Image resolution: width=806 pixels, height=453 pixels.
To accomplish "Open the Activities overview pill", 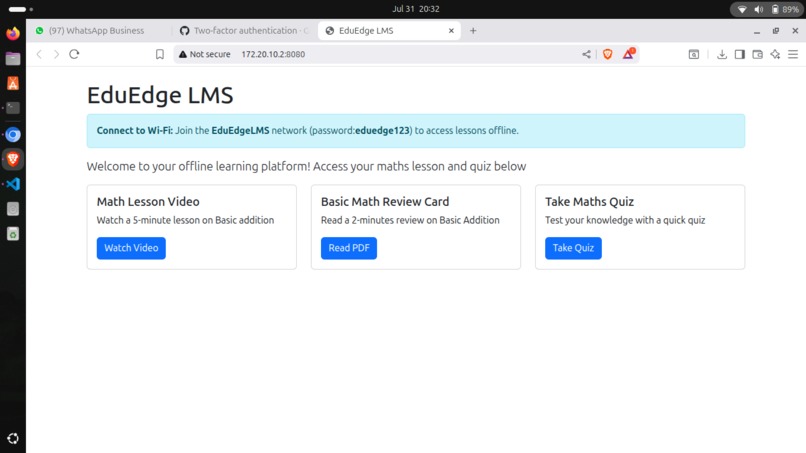I will click(21, 9).
